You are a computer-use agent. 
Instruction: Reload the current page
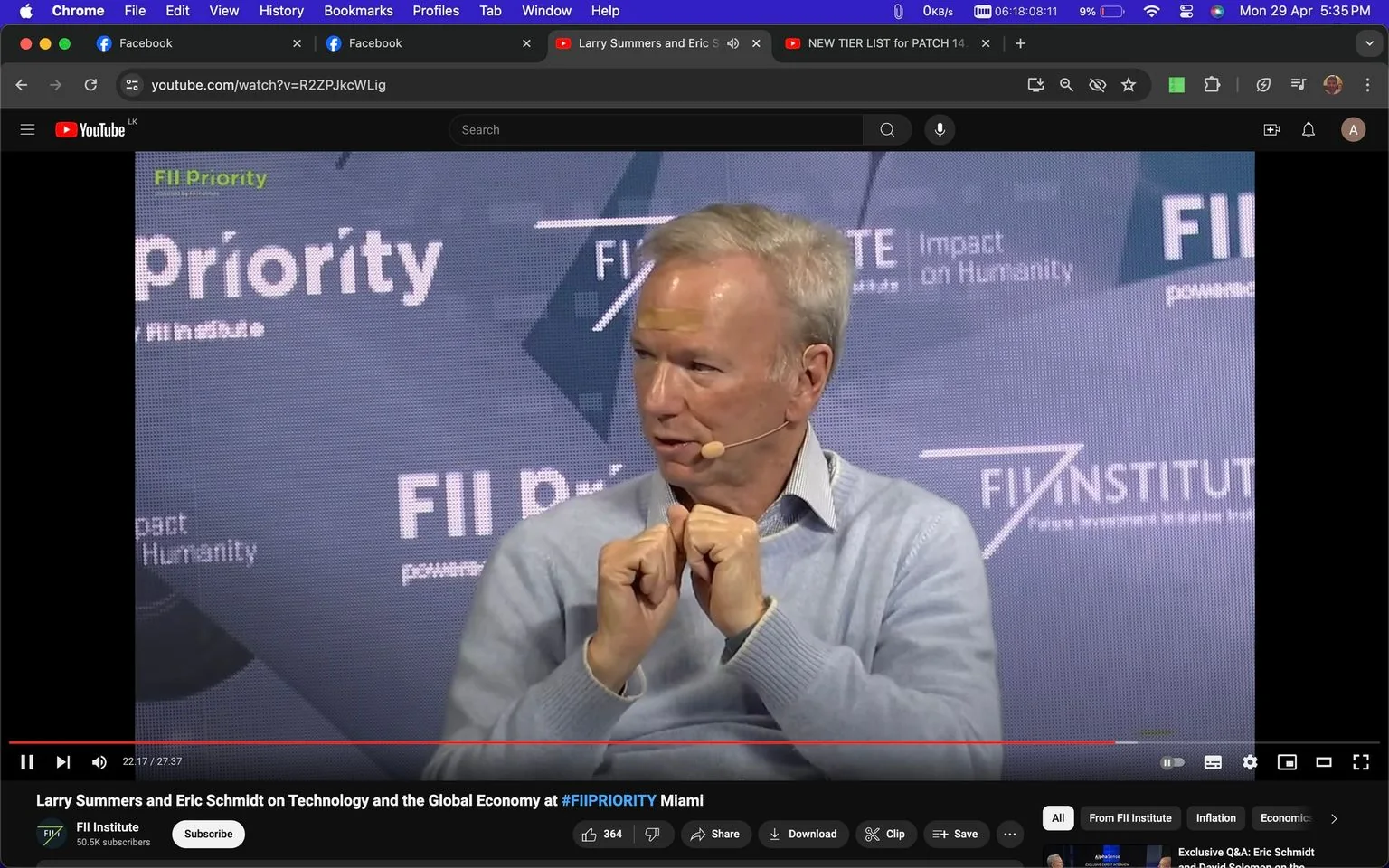(90, 84)
